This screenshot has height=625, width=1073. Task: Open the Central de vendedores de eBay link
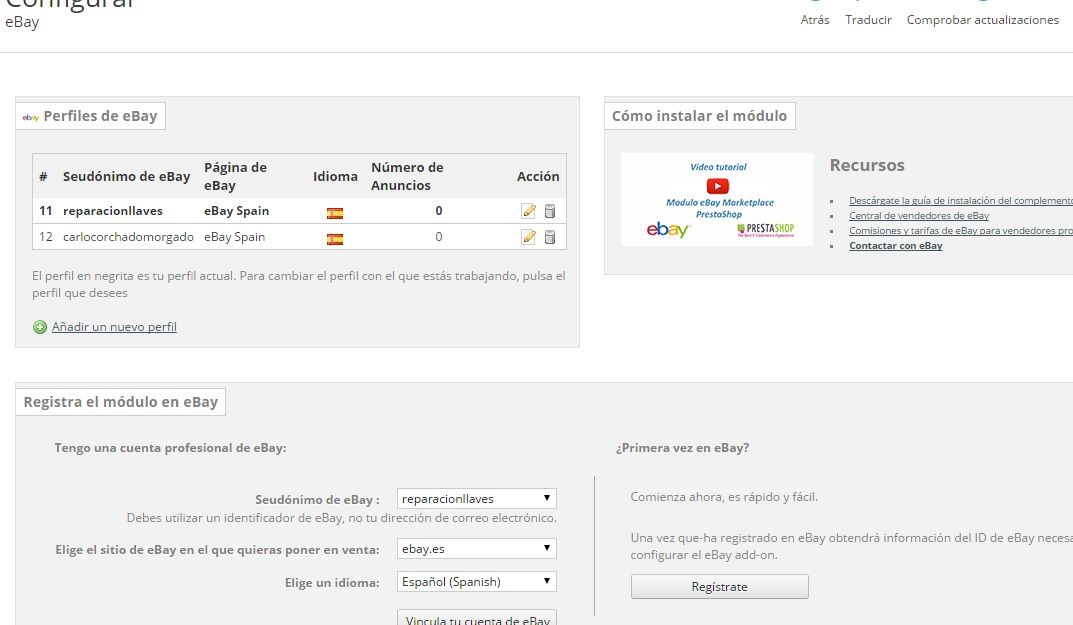(x=919, y=216)
